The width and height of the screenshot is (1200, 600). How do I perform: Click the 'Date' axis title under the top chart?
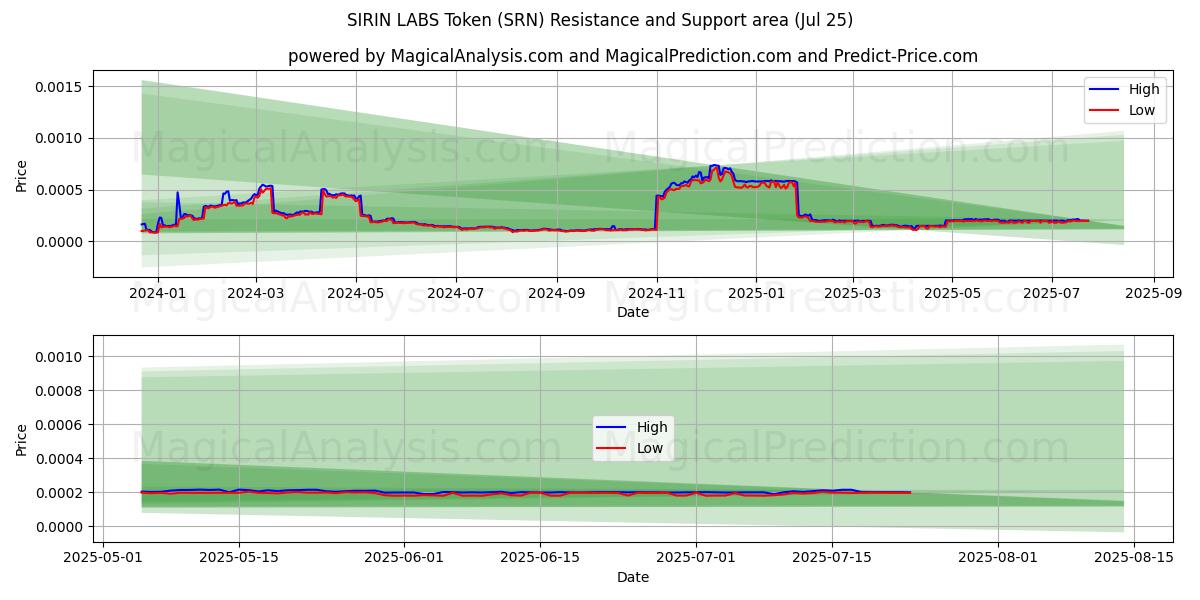coord(633,312)
